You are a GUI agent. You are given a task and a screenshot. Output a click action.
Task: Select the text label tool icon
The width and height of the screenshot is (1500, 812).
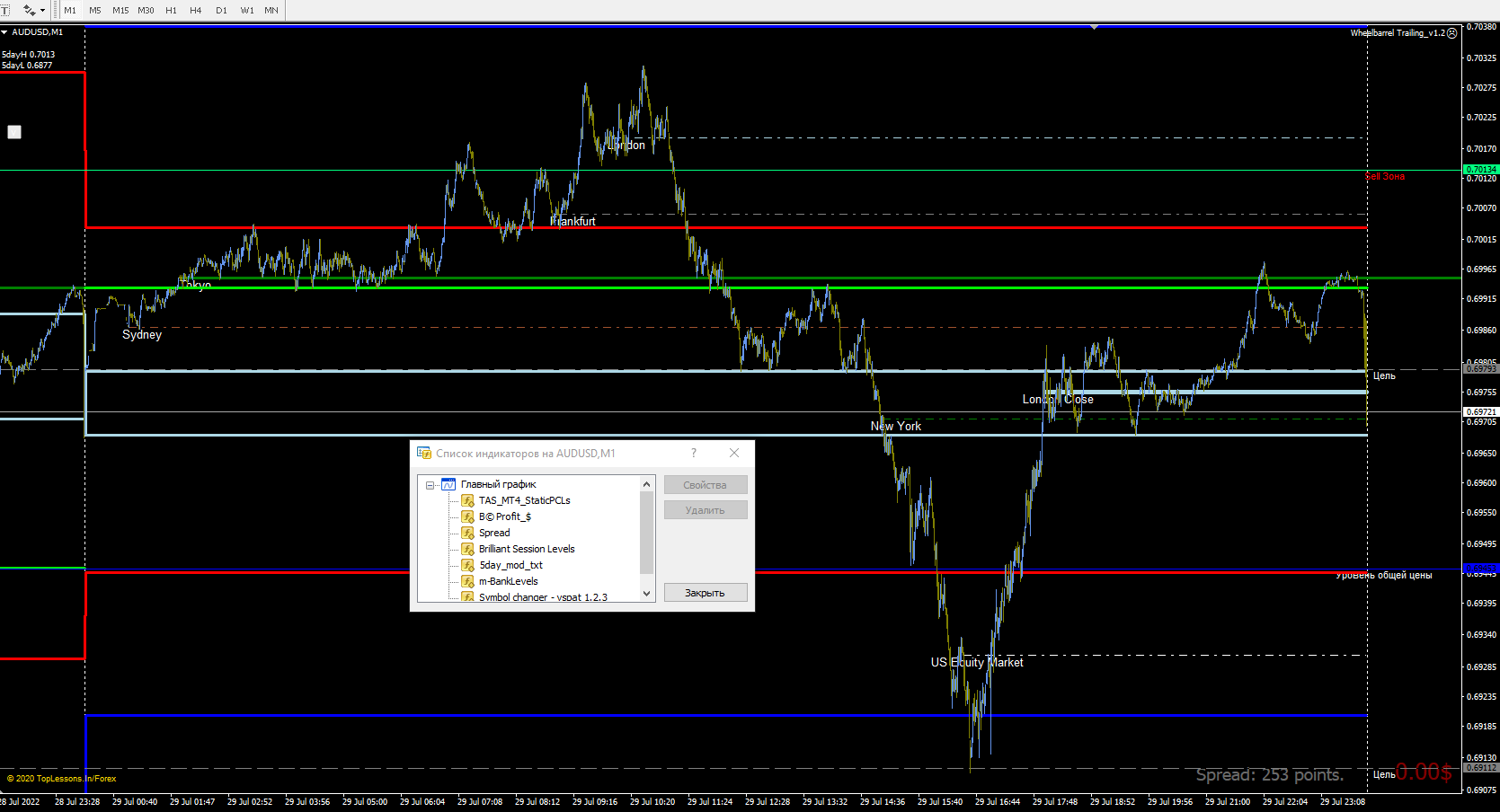pos(4,10)
